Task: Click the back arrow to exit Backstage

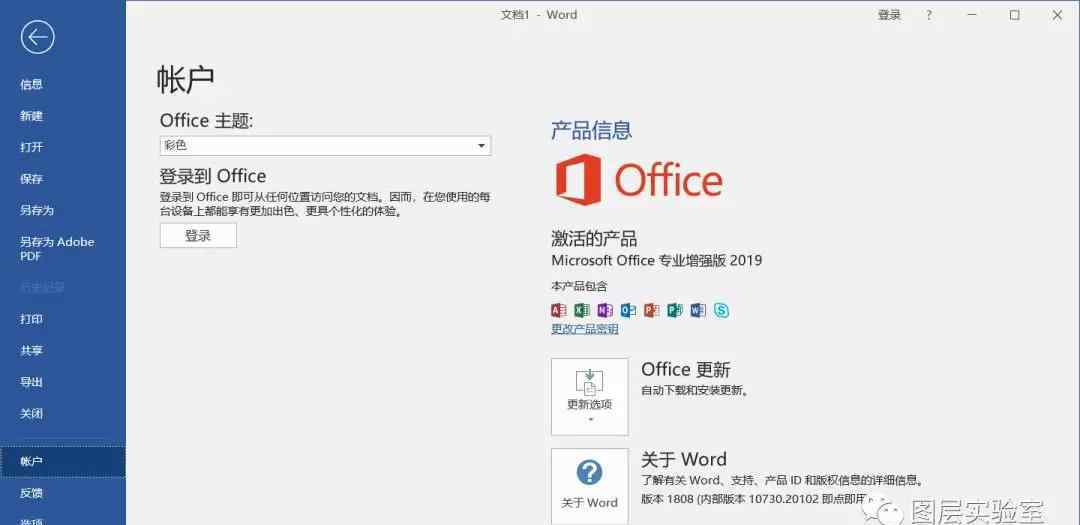Action: pyautogui.click(x=37, y=38)
